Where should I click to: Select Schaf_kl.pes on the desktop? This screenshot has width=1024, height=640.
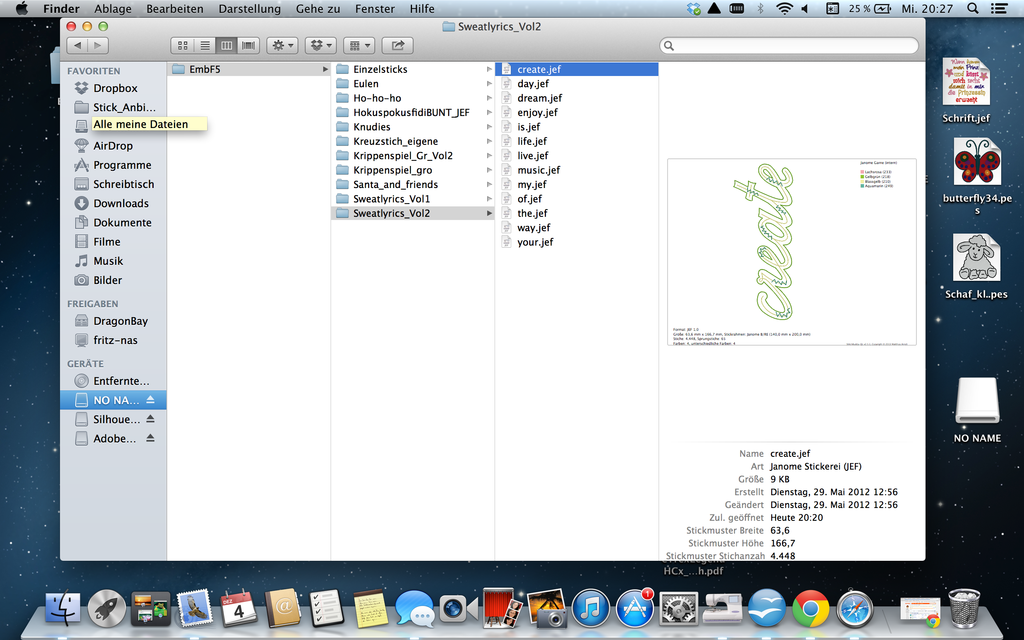[976, 266]
